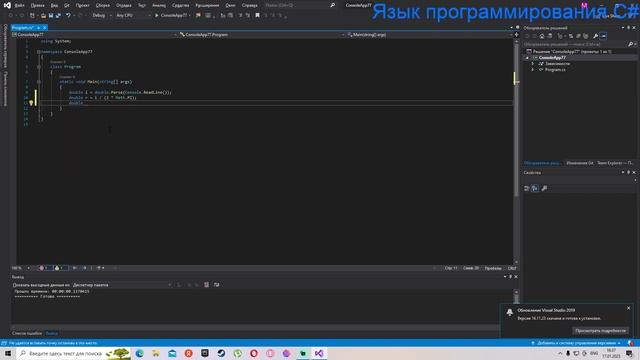The height and width of the screenshot is (360, 640).
Task: Collapse the class Program code block
Action: coord(39,67)
